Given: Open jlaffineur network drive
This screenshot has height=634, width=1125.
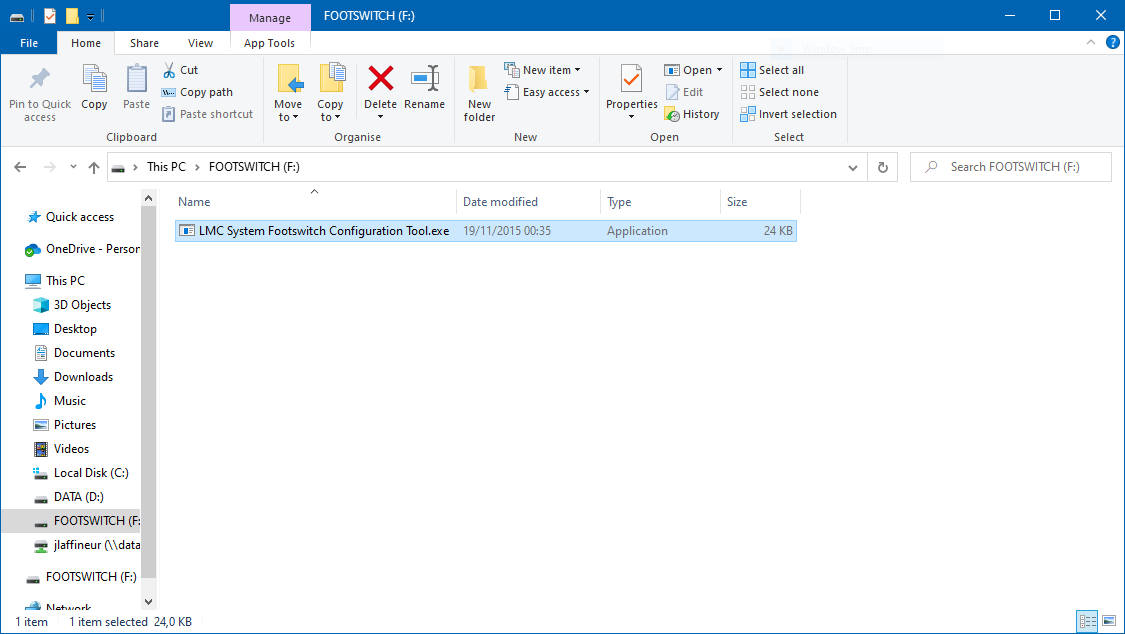Looking at the screenshot, I should tap(86, 545).
